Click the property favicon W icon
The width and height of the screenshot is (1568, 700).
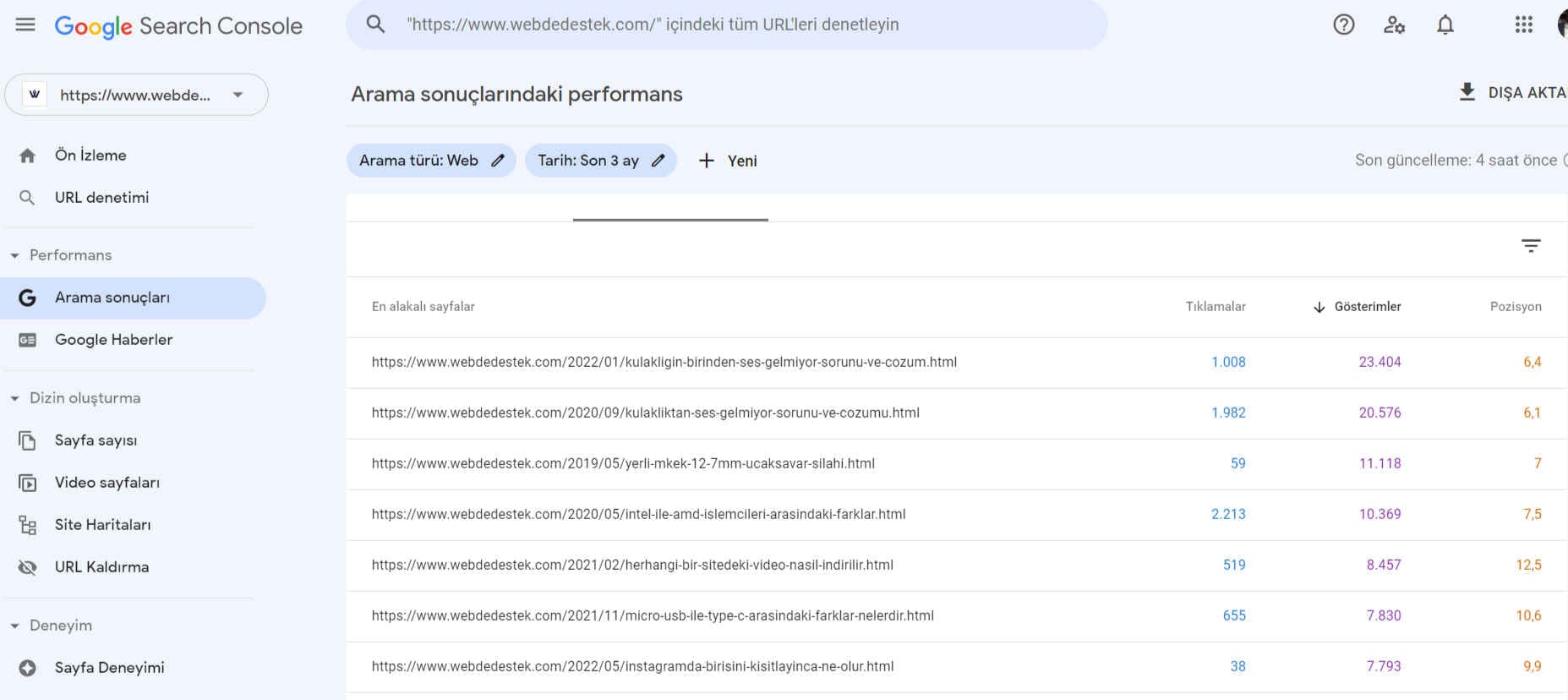click(x=35, y=94)
